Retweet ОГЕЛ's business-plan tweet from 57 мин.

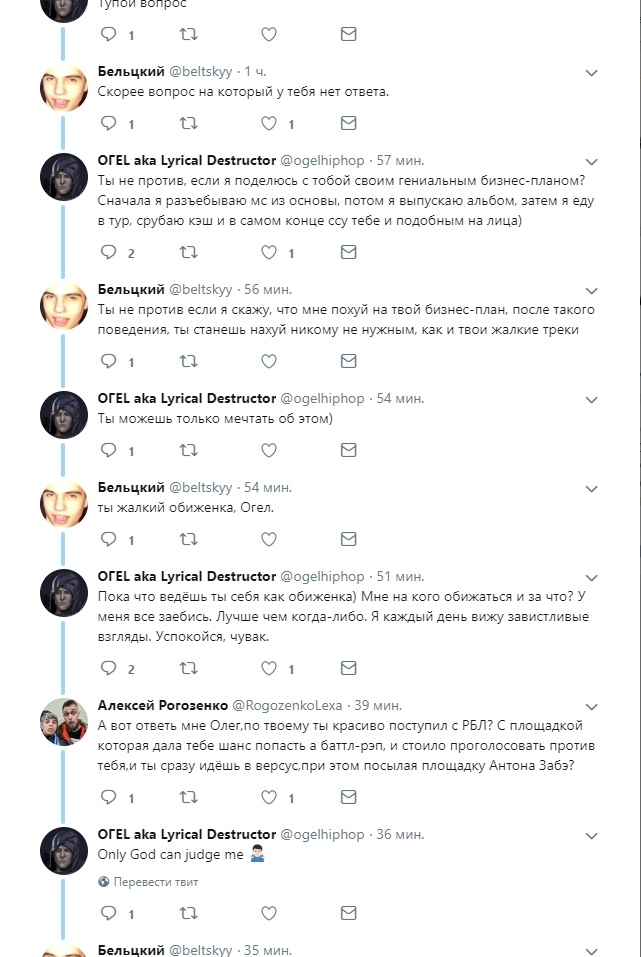click(188, 253)
